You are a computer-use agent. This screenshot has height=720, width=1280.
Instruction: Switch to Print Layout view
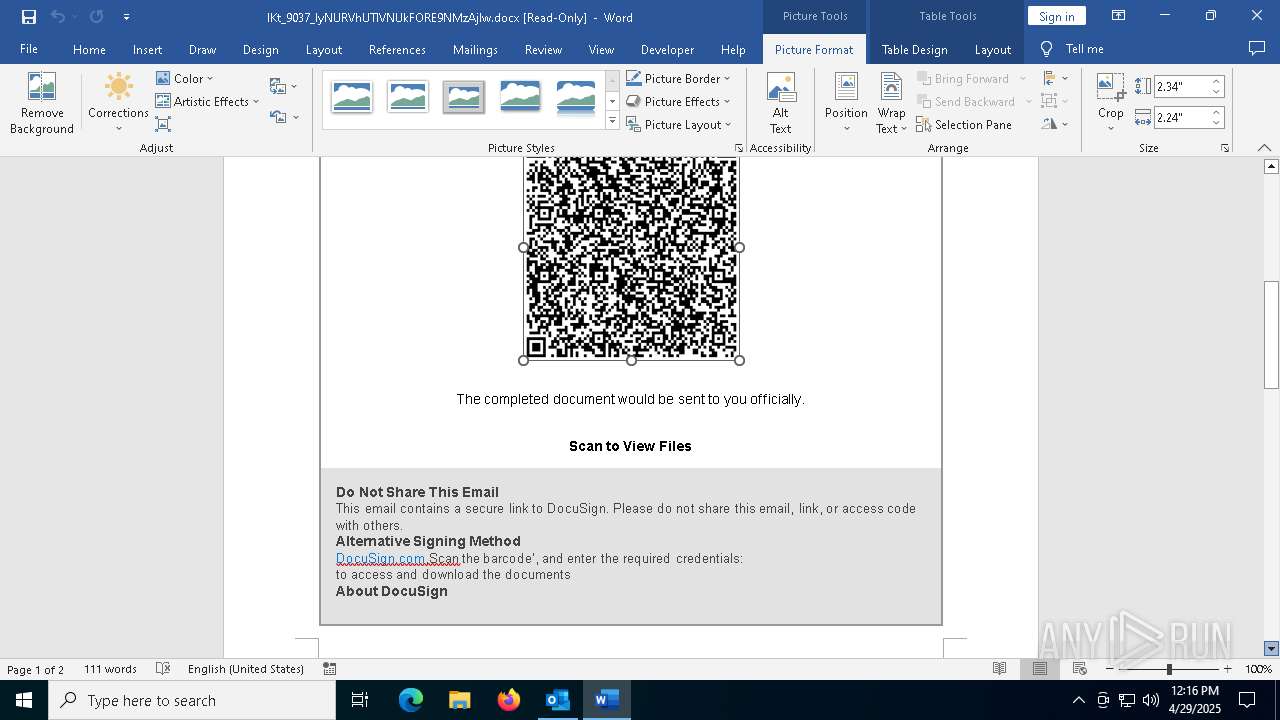(1040, 669)
